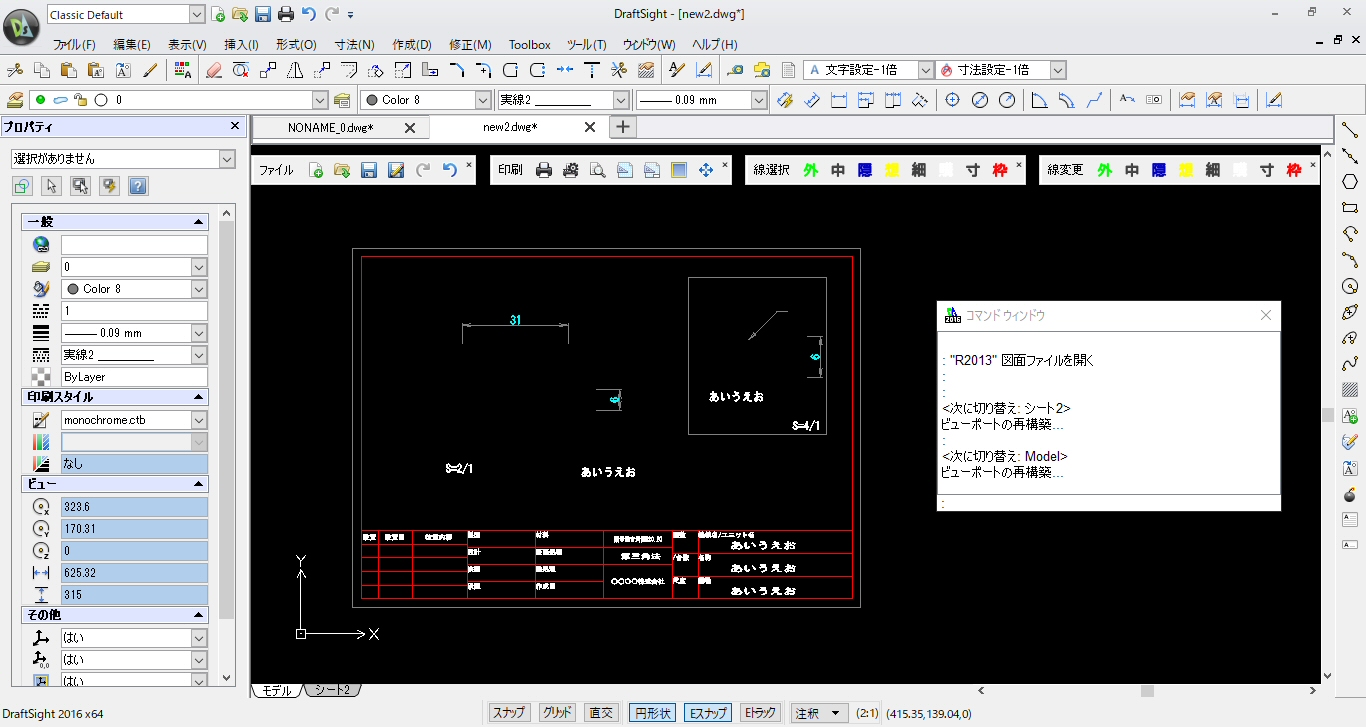Select the Polygon tool in right toolbar
This screenshot has height=728, width=1366.
[1350, 181]
